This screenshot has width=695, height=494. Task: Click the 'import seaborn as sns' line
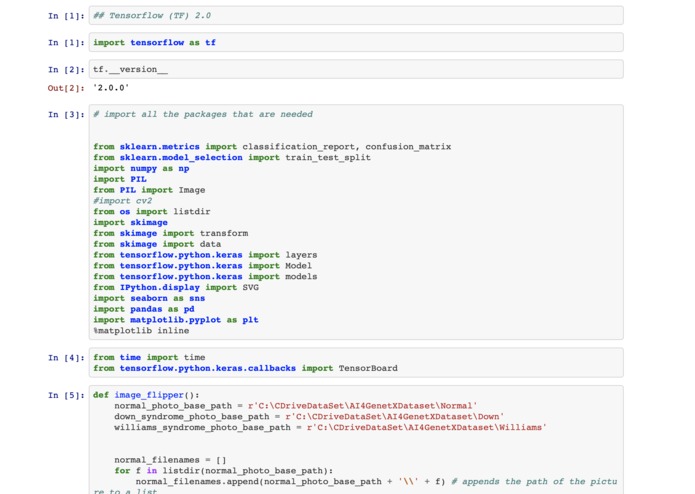149,298
